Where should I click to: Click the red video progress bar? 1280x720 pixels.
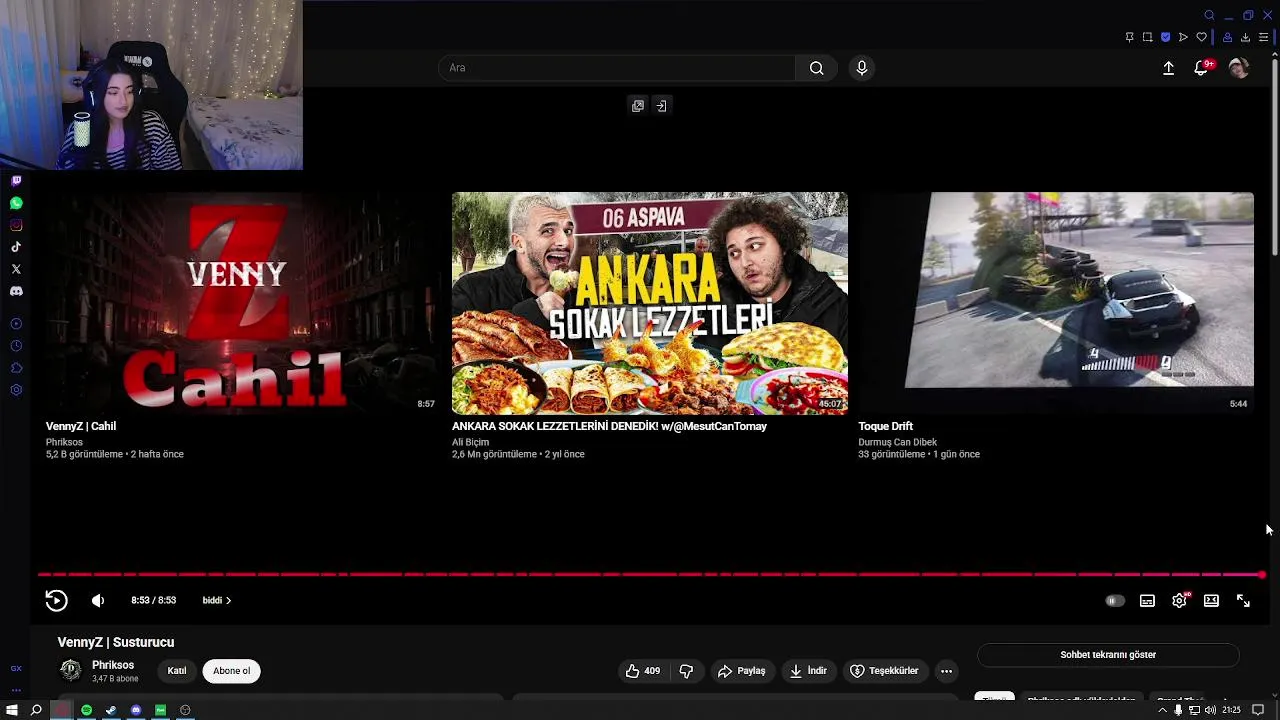(650, 575)
